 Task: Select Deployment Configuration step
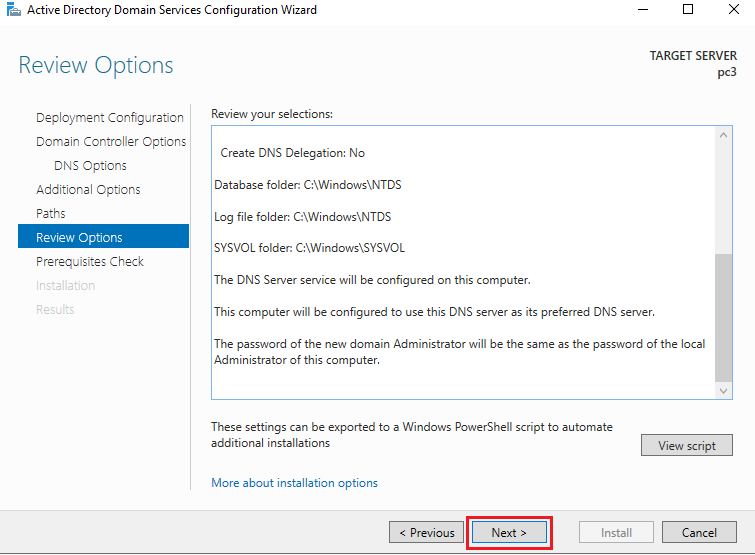[x=110, y=118]
